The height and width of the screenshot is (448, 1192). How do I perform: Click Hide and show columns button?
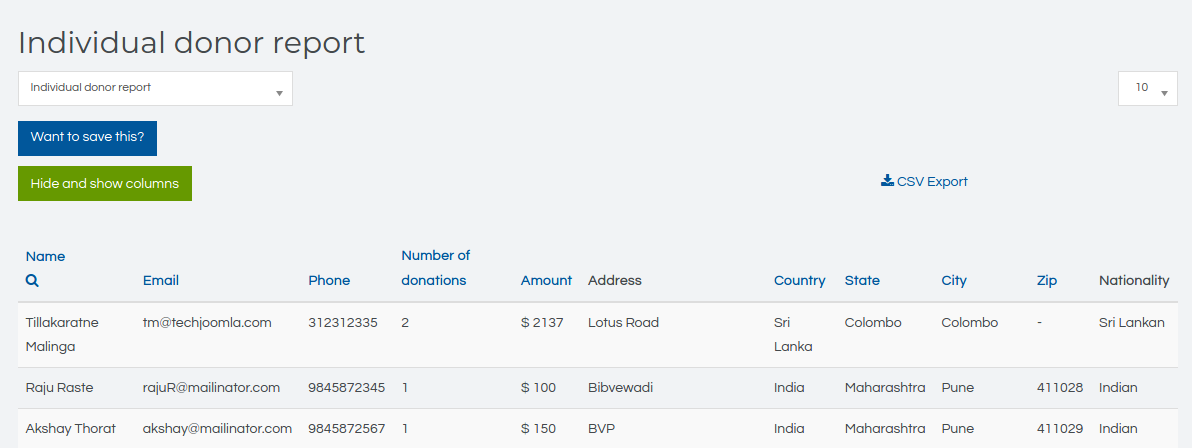(x=105, y=184)
